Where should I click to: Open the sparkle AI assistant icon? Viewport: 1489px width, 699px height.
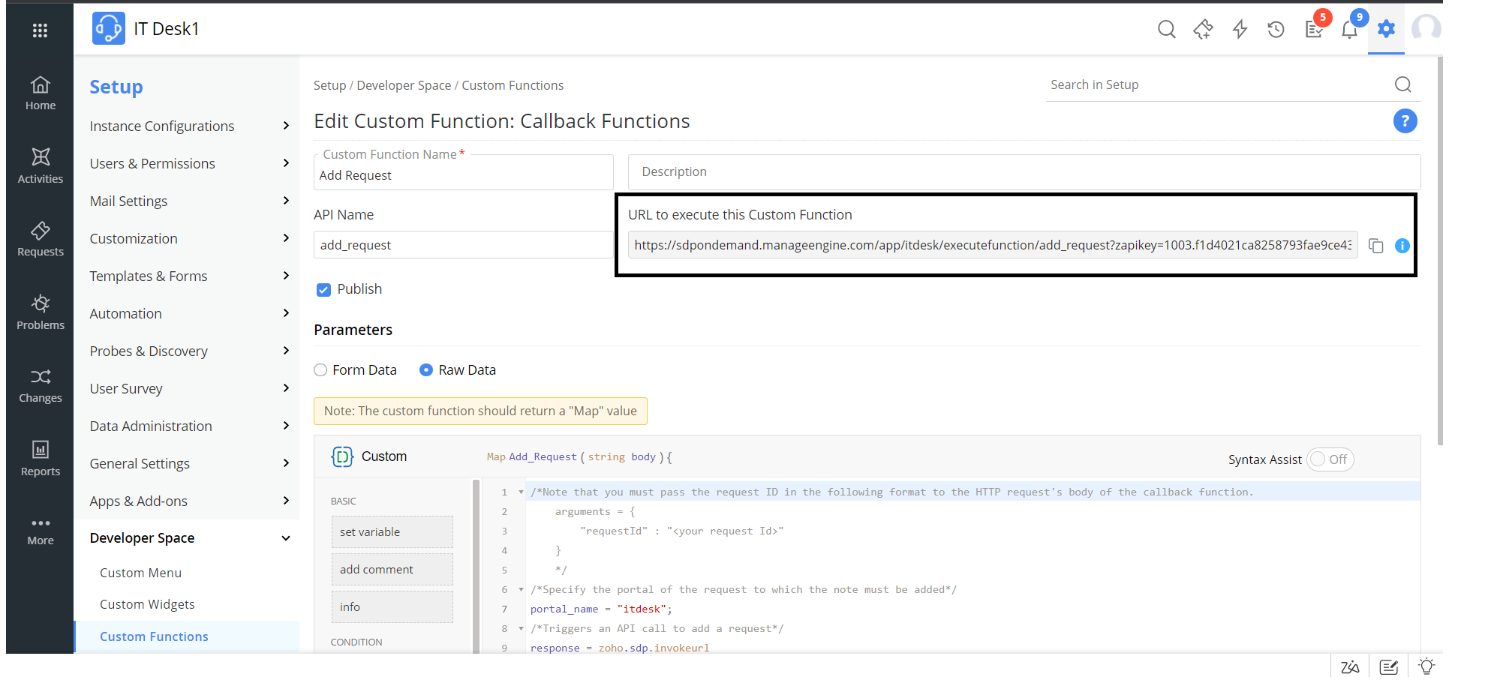pos(1203,29)
